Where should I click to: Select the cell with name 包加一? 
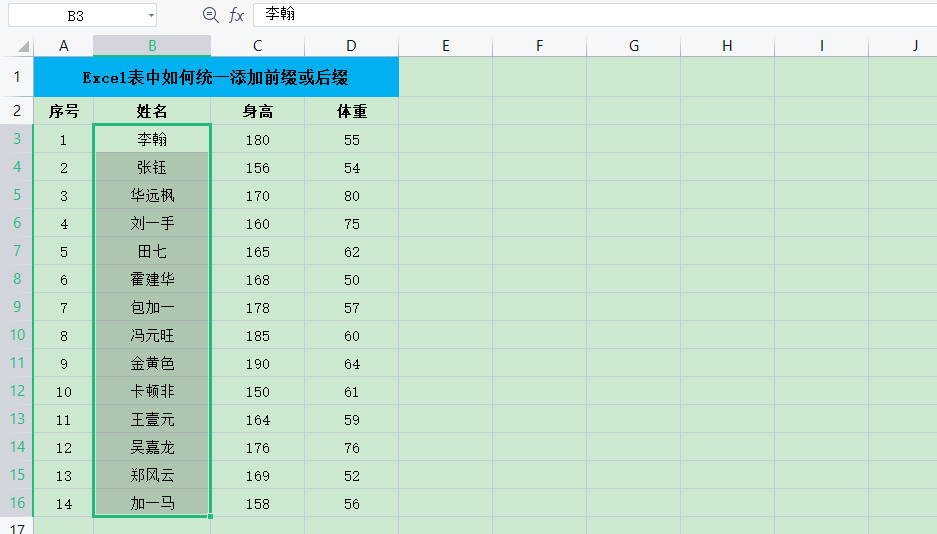[152, 308]
